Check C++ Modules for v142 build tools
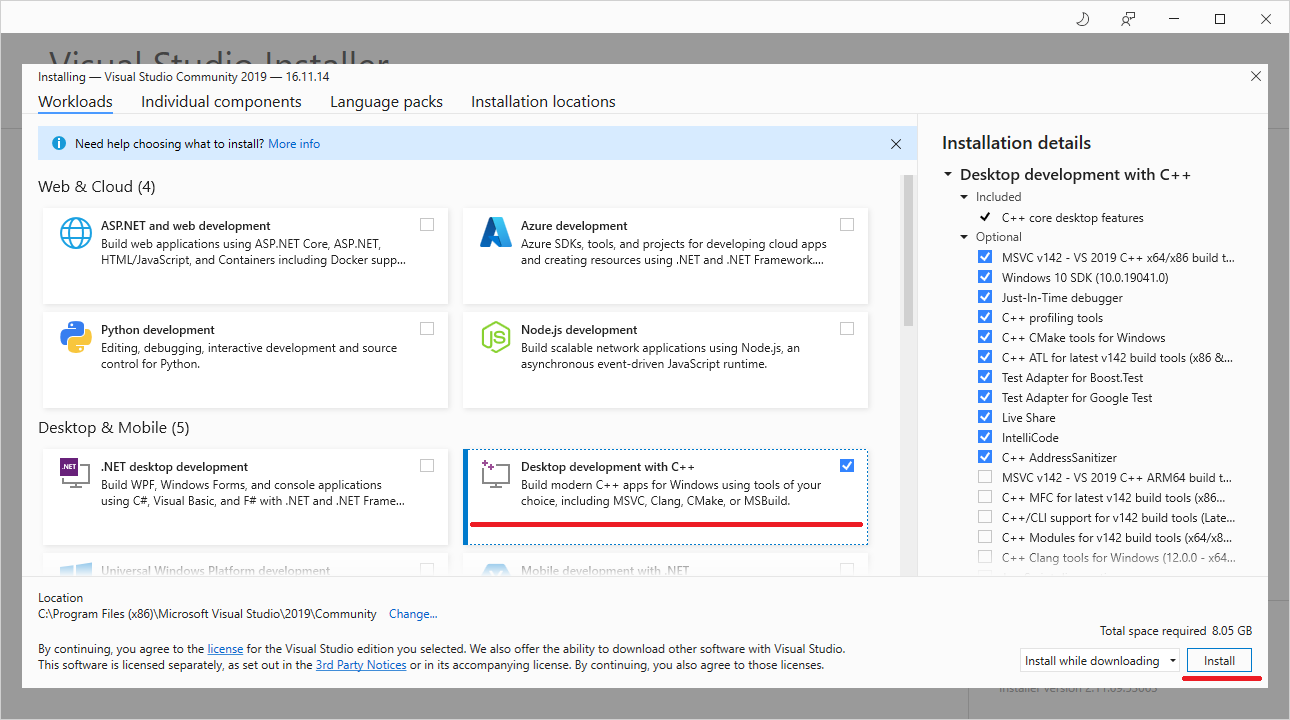This screenshot has height=720, width=1290. (x=985, y=537)
